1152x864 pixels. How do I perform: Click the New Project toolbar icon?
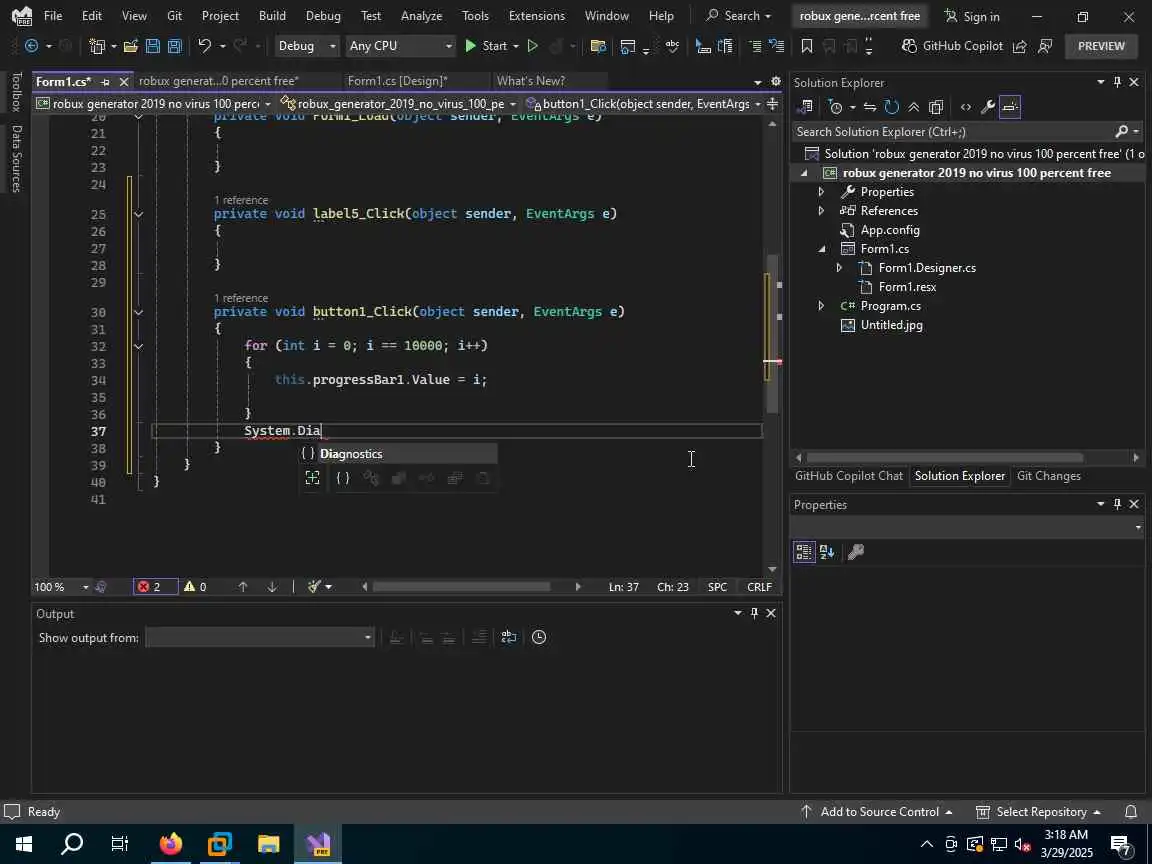pos(96,46)
